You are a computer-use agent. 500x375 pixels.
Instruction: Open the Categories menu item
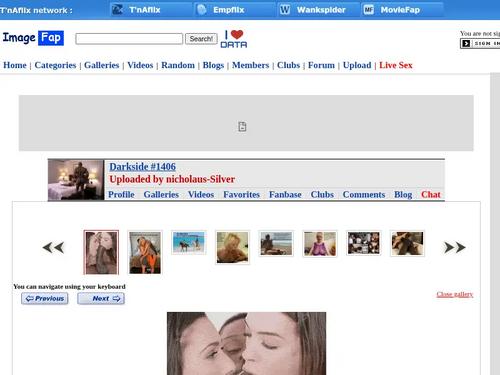coord(55,65)
